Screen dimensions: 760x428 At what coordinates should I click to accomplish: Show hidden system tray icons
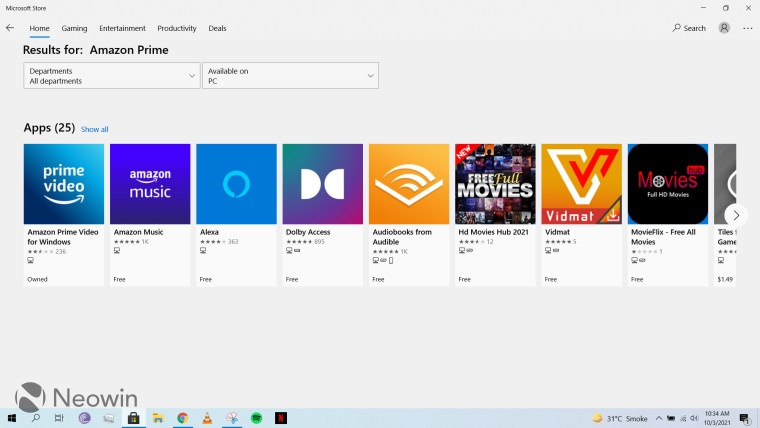pyautogui.click(x=659, y=418)
